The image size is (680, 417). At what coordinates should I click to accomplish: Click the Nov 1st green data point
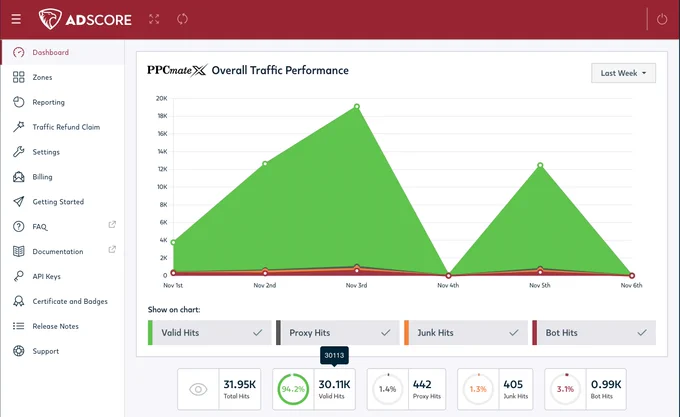pos(173,242)
